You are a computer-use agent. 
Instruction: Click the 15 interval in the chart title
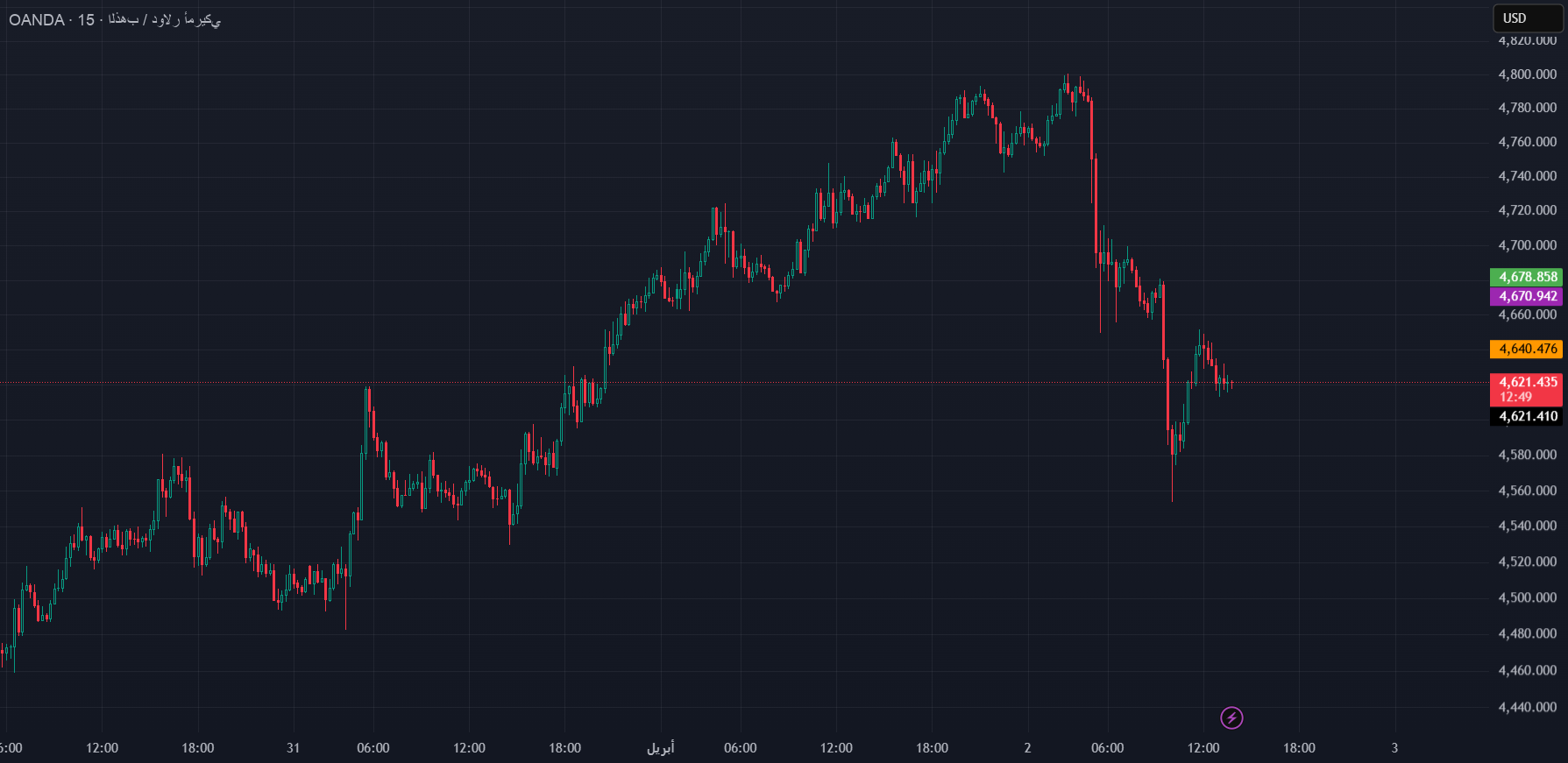click(86, 19)
